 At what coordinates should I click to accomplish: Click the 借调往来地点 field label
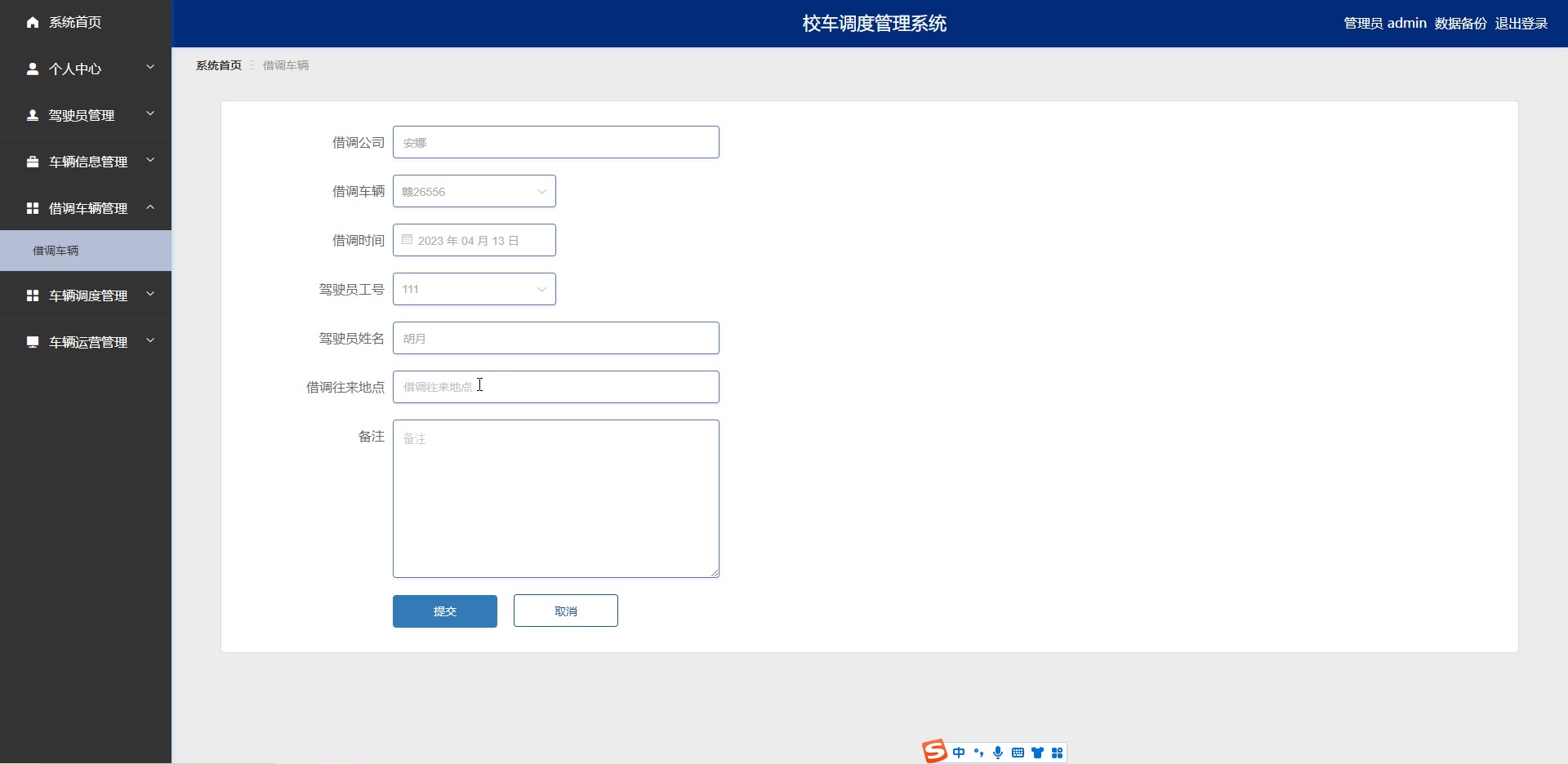coord(345,387)
